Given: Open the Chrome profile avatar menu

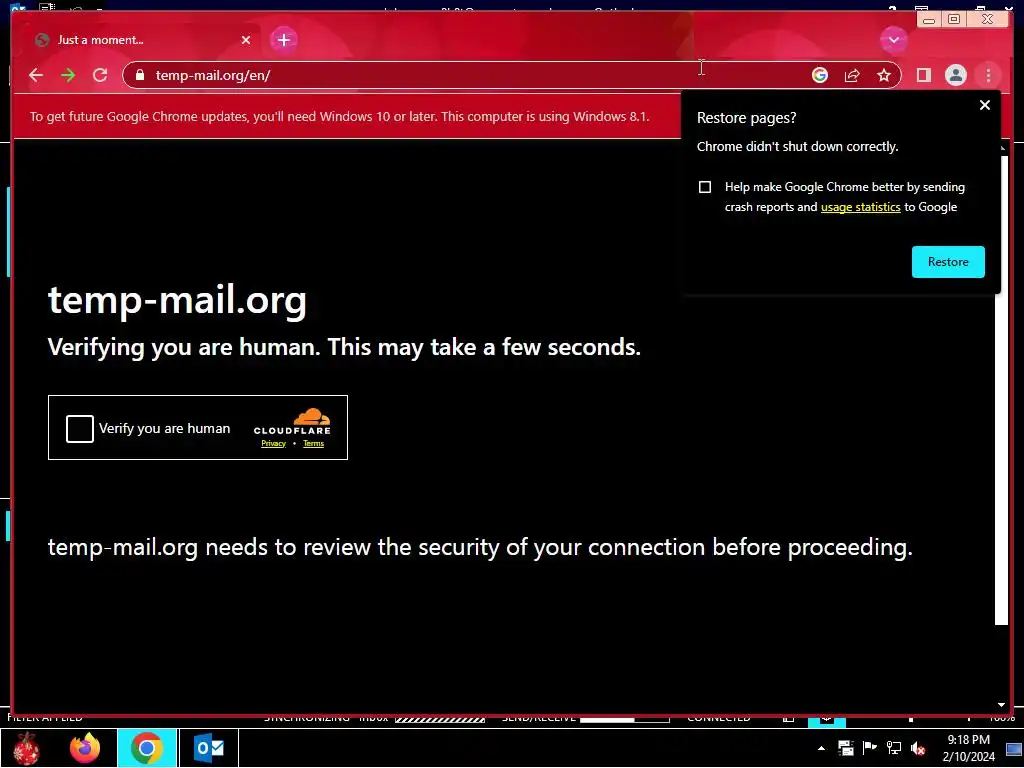Looking at the screenshot, I should [x=955, y=75].
